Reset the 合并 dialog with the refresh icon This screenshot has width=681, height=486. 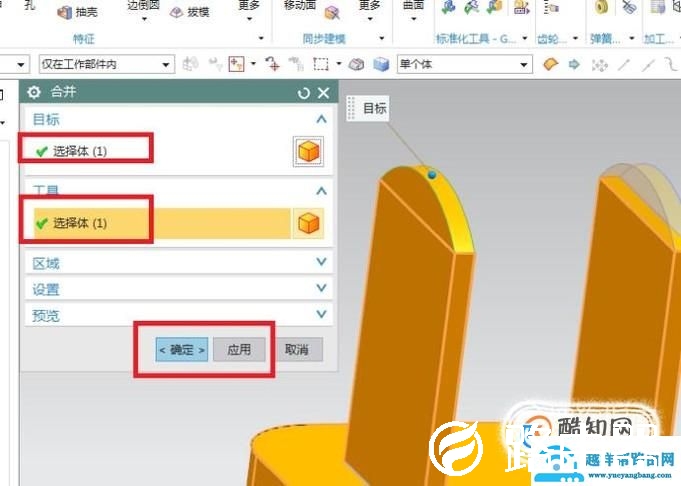tap(304, 93)
